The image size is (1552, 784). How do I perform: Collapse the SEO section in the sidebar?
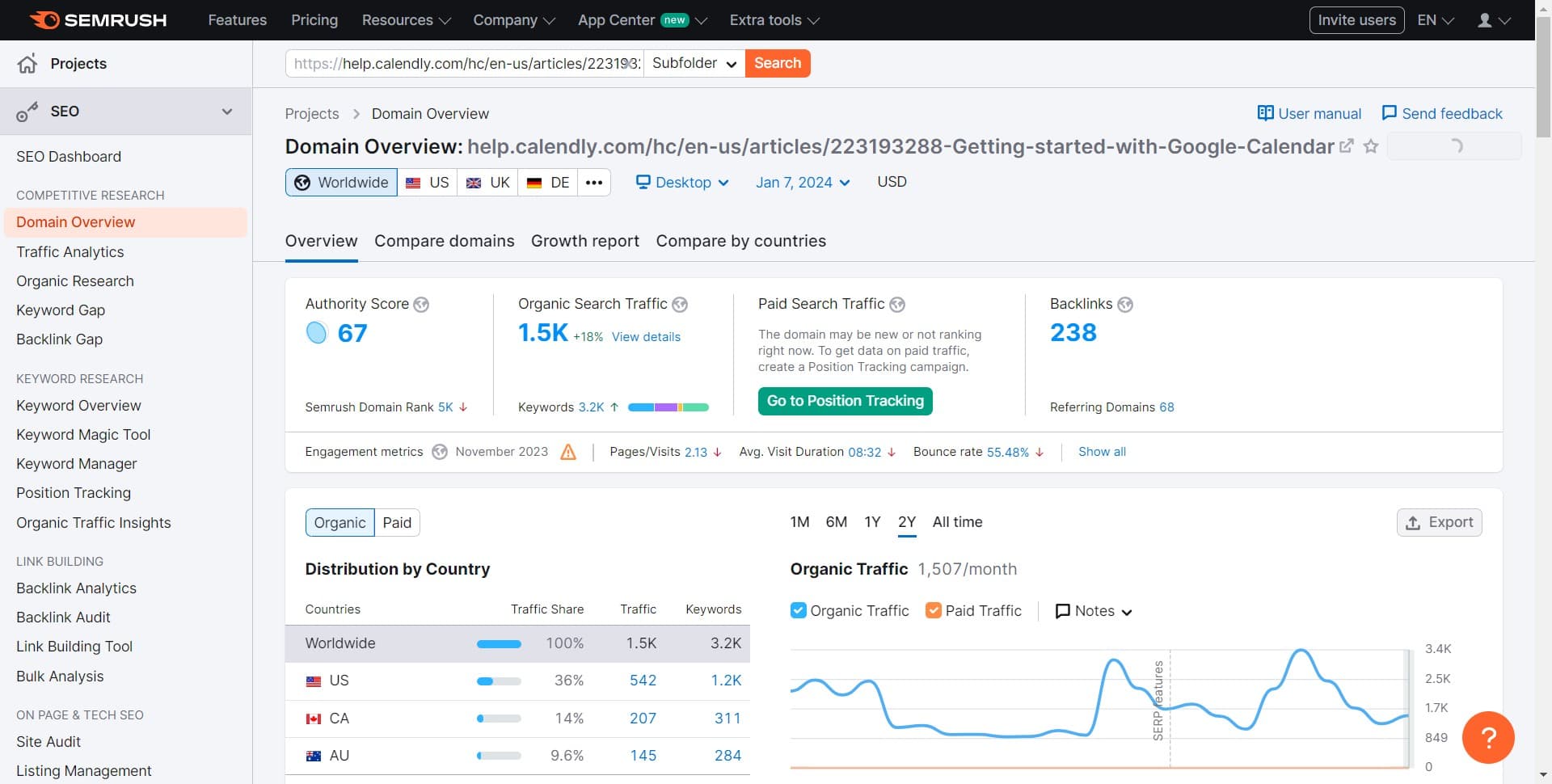point(227,112)
